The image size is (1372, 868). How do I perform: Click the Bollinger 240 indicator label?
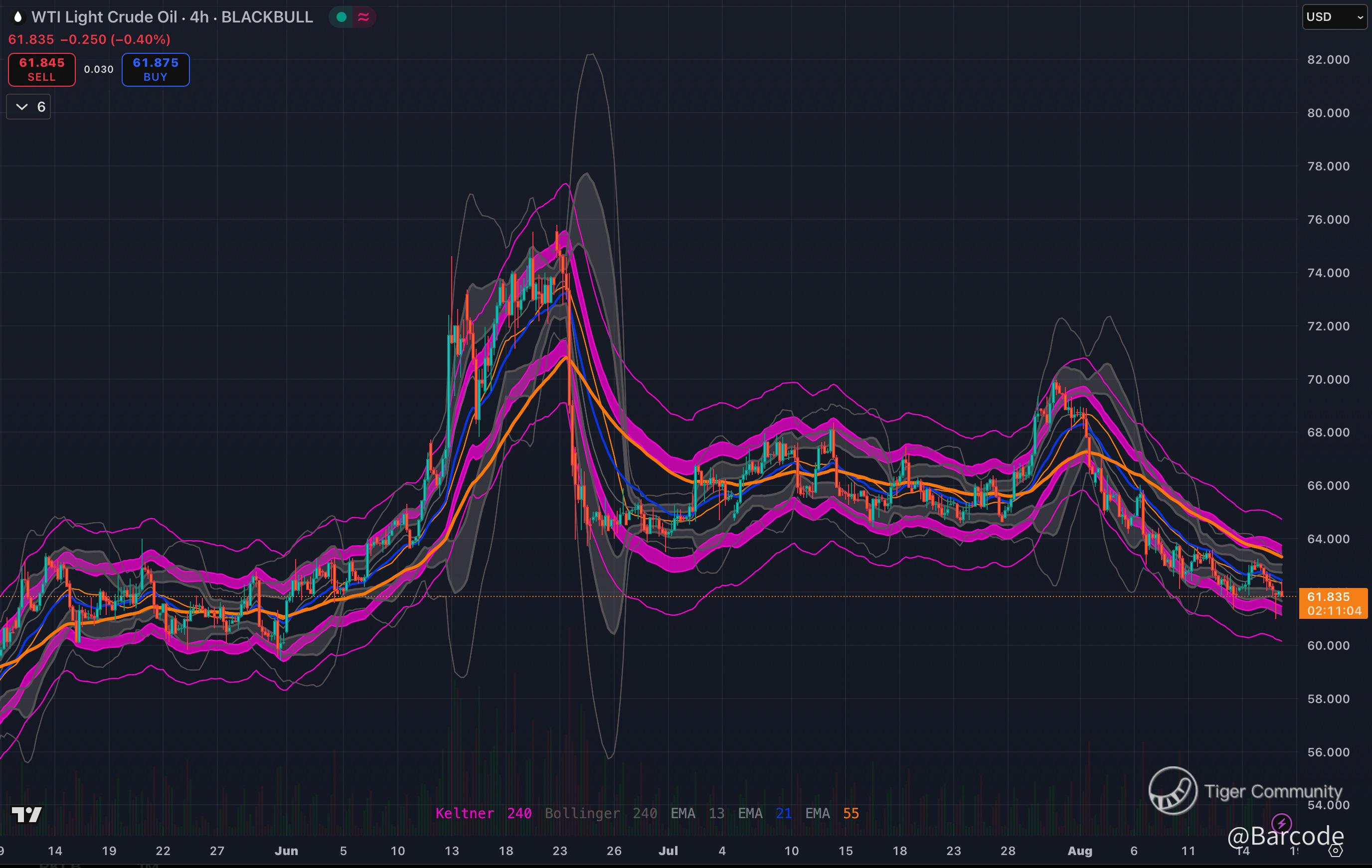click(x=601, y=813)
